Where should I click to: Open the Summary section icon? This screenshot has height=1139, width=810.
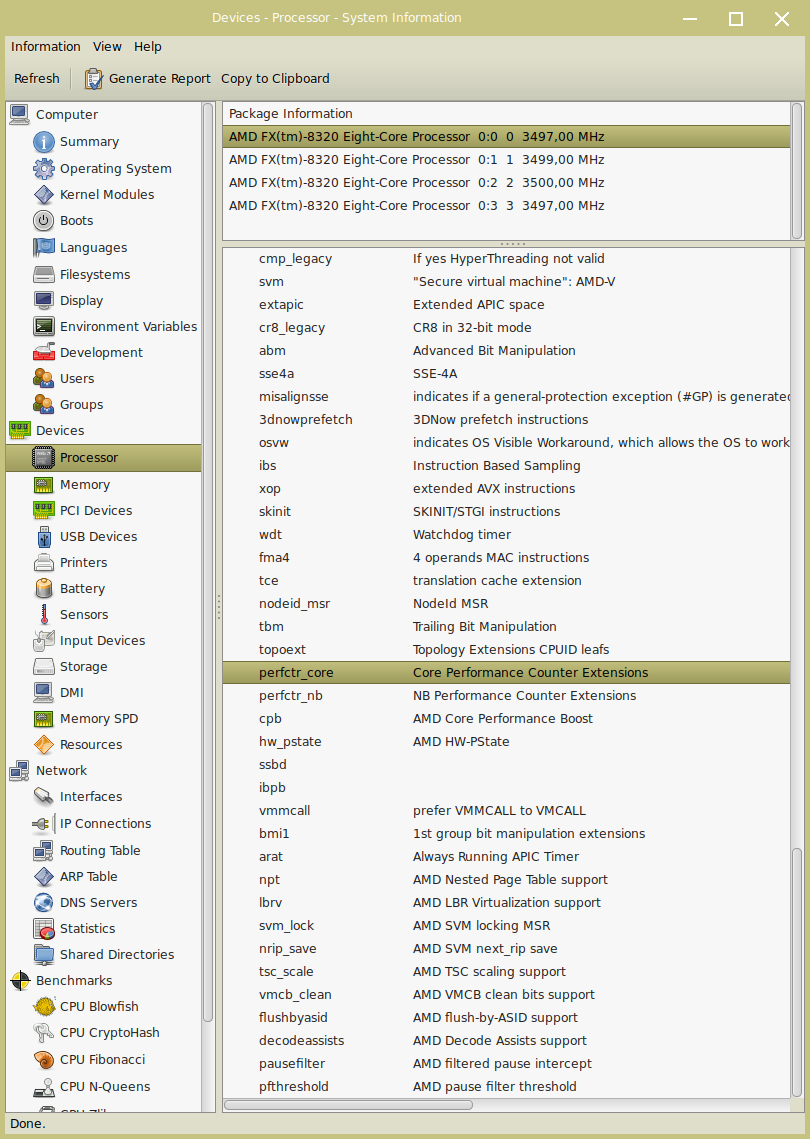coord(44,142)
